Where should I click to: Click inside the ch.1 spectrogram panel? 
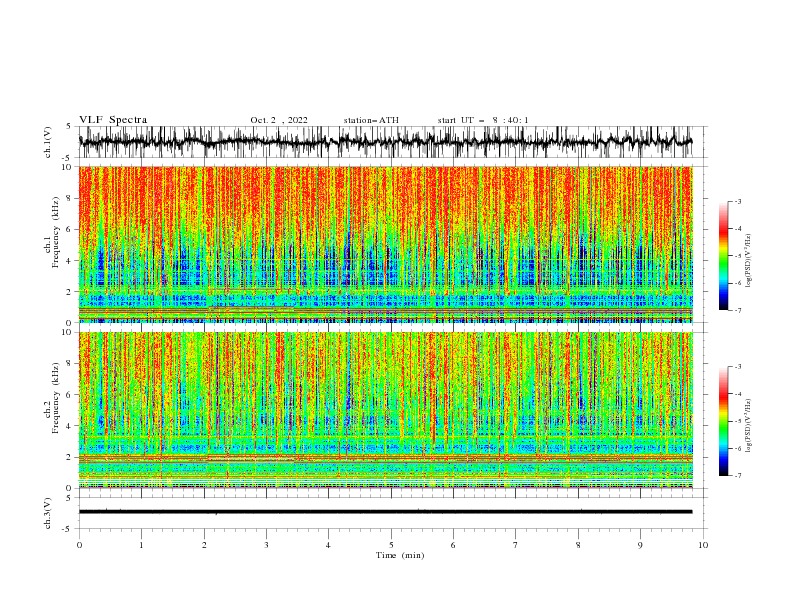[x=386, y=244]
